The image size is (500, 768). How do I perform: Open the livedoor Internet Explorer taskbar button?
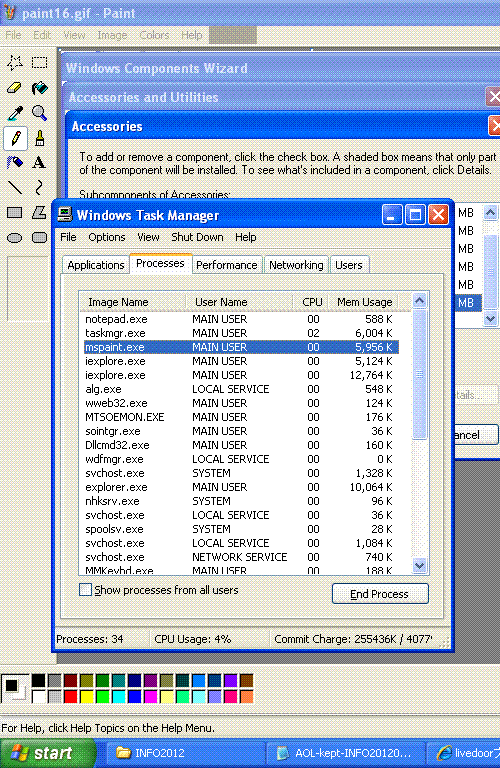tap(464, 753)
